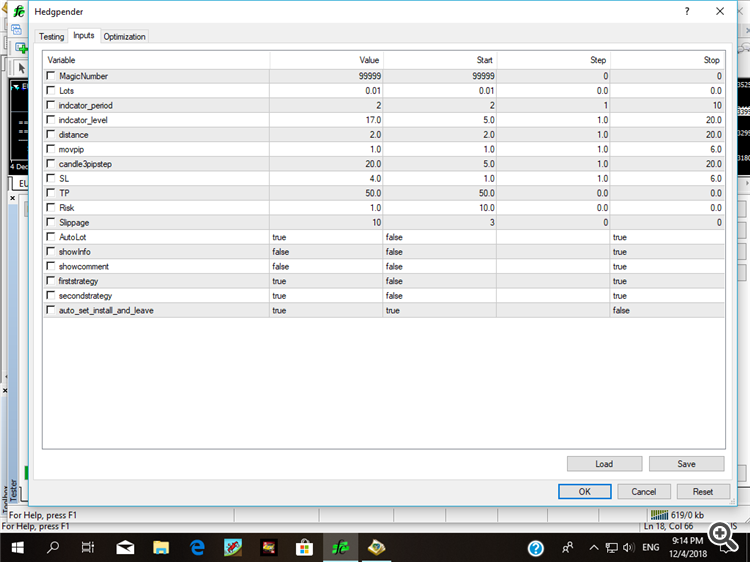This screenshot has width=750, height=562.
Task: Click the Cancel button
Action: 644,491
